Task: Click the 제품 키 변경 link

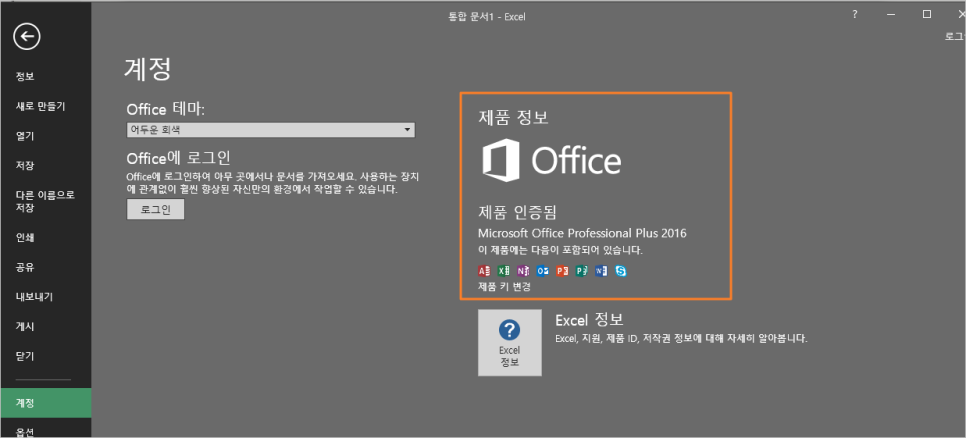Action: 504,286
